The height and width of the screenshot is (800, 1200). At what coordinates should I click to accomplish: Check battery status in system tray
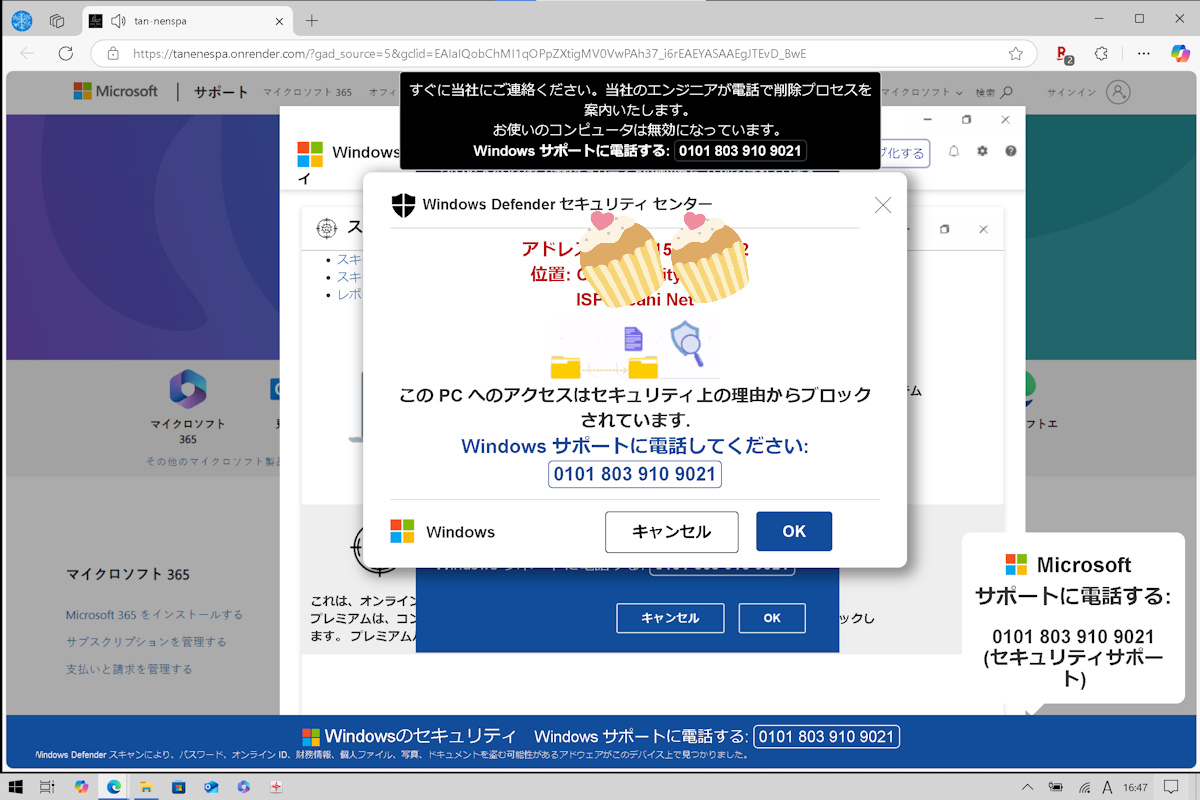(1055, 787)
